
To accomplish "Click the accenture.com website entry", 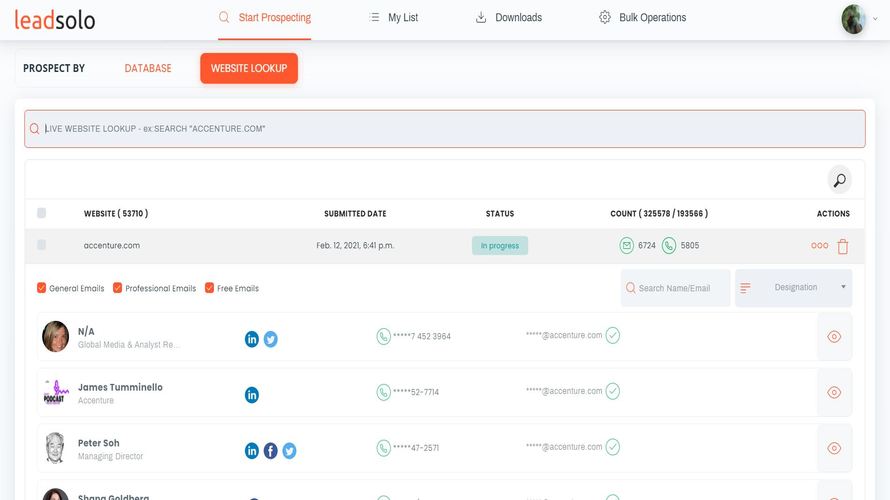I will 112,245.
